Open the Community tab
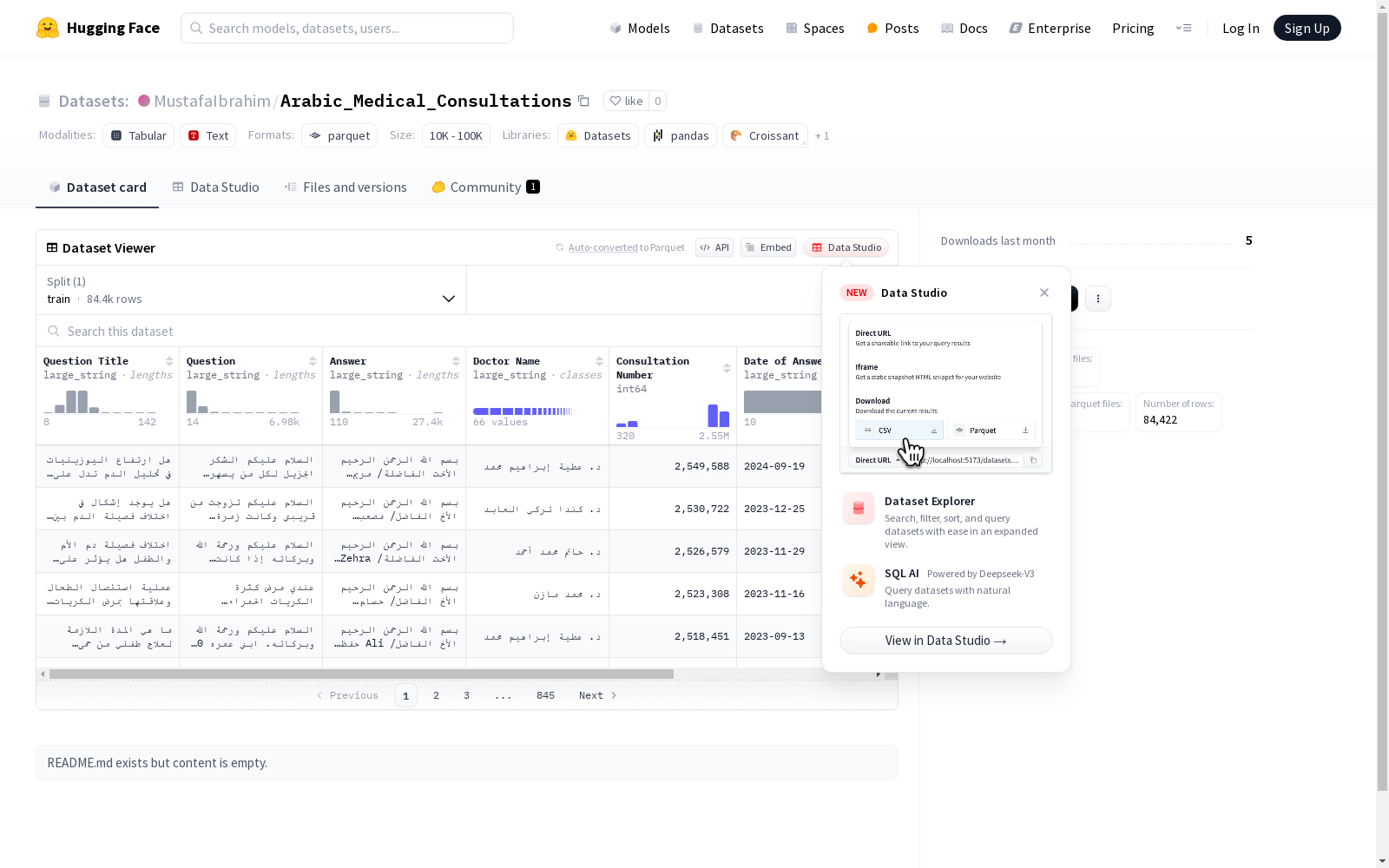Image resolution: width=1389 pixels, height=868 pixels. click(485, 187)
